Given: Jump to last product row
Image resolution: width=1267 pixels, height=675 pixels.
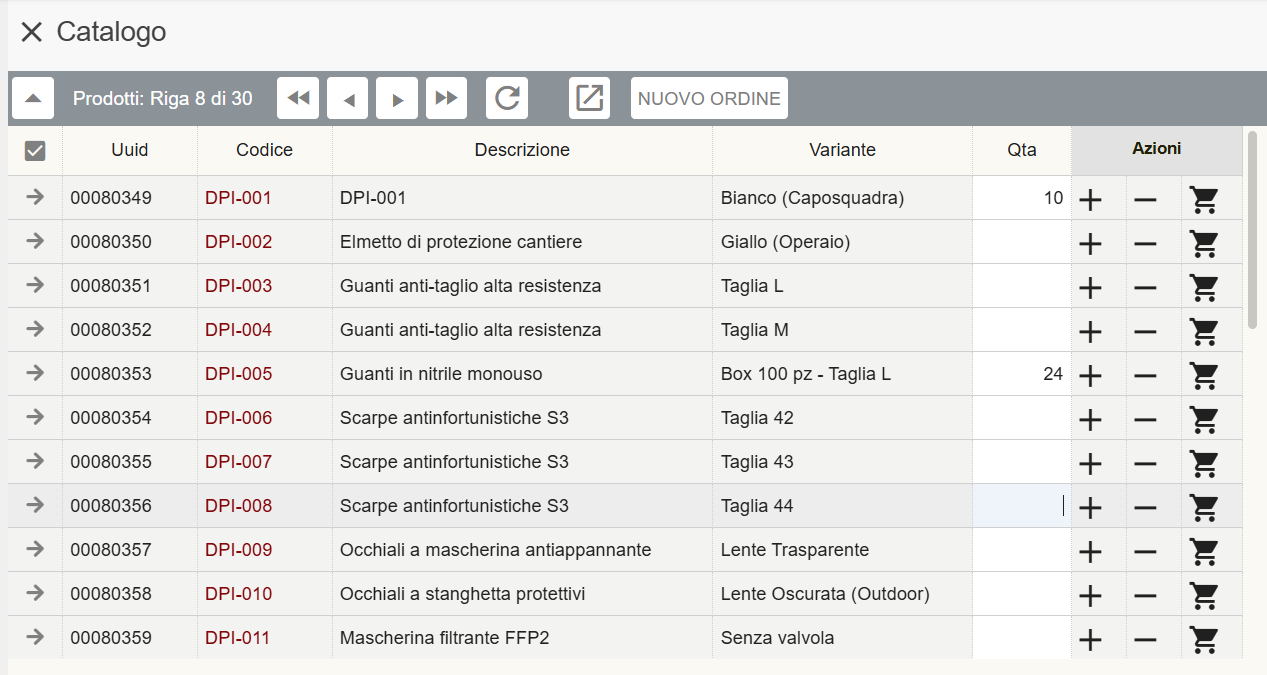Looking at the screenshot, I should coord(446,99).
